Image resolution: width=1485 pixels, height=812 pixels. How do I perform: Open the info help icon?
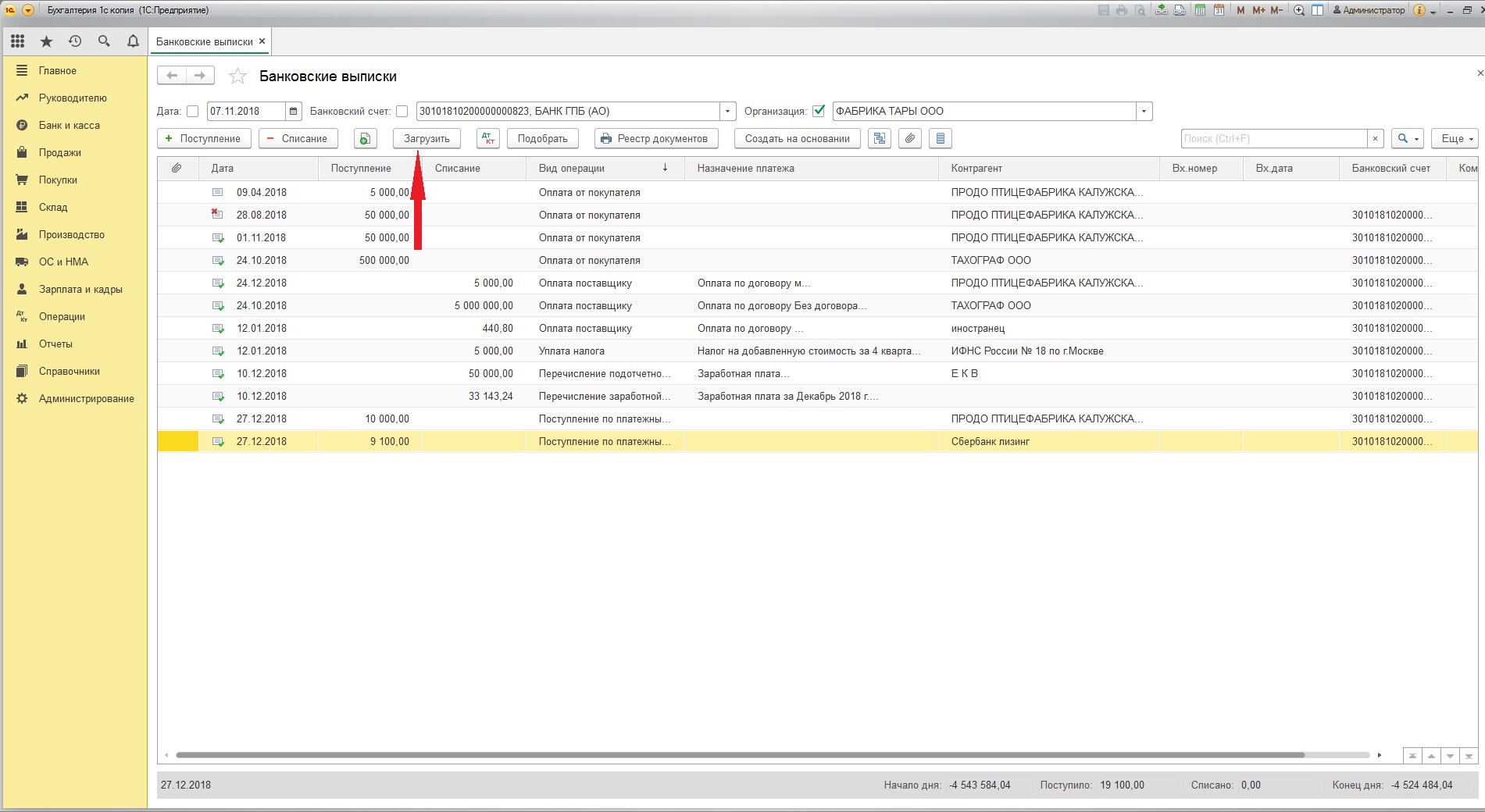[x=1419, y=10]
